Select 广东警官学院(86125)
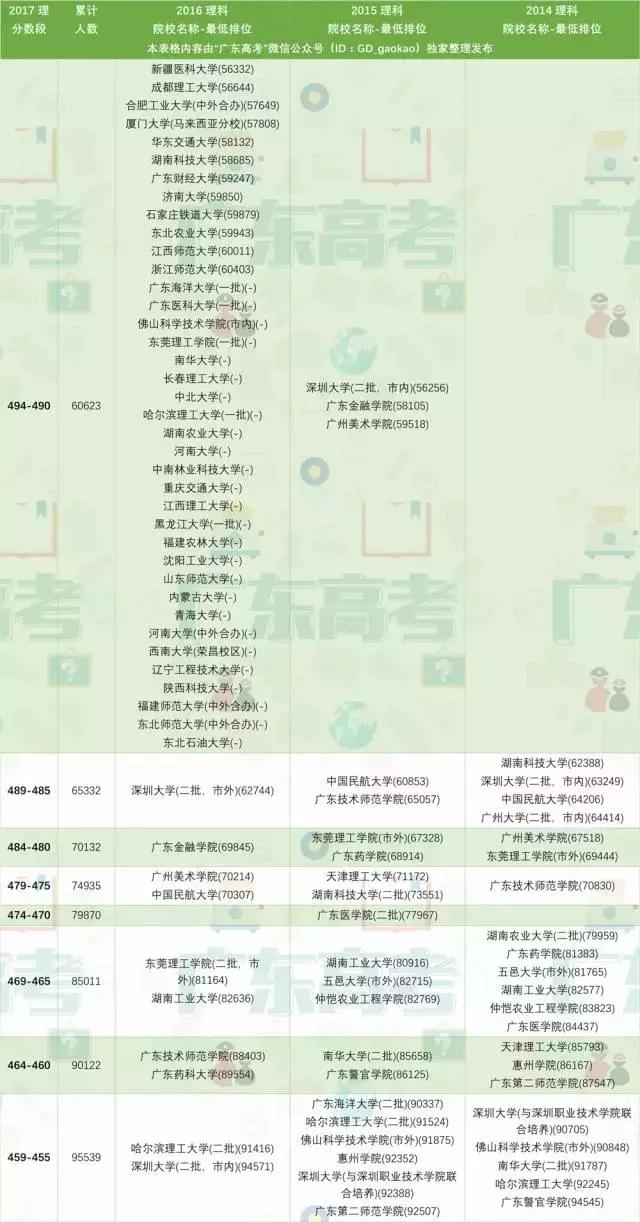 pyautogui.click(x=377, y=1074)
